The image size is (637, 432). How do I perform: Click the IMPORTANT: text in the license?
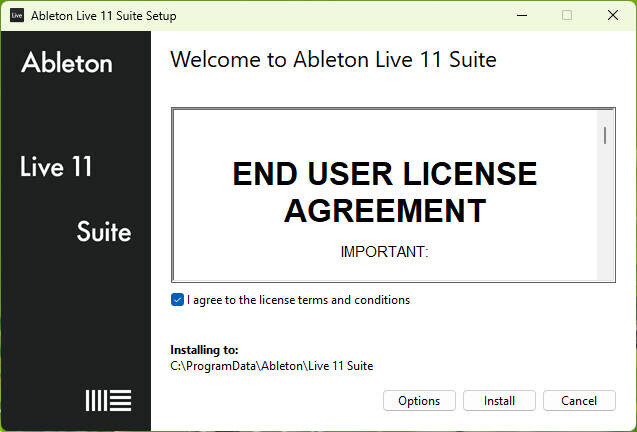[x=384, y=252]
